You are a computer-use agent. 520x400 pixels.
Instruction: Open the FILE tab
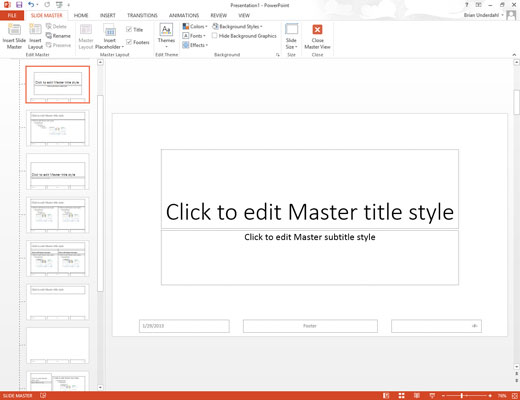tap(12, 15)
